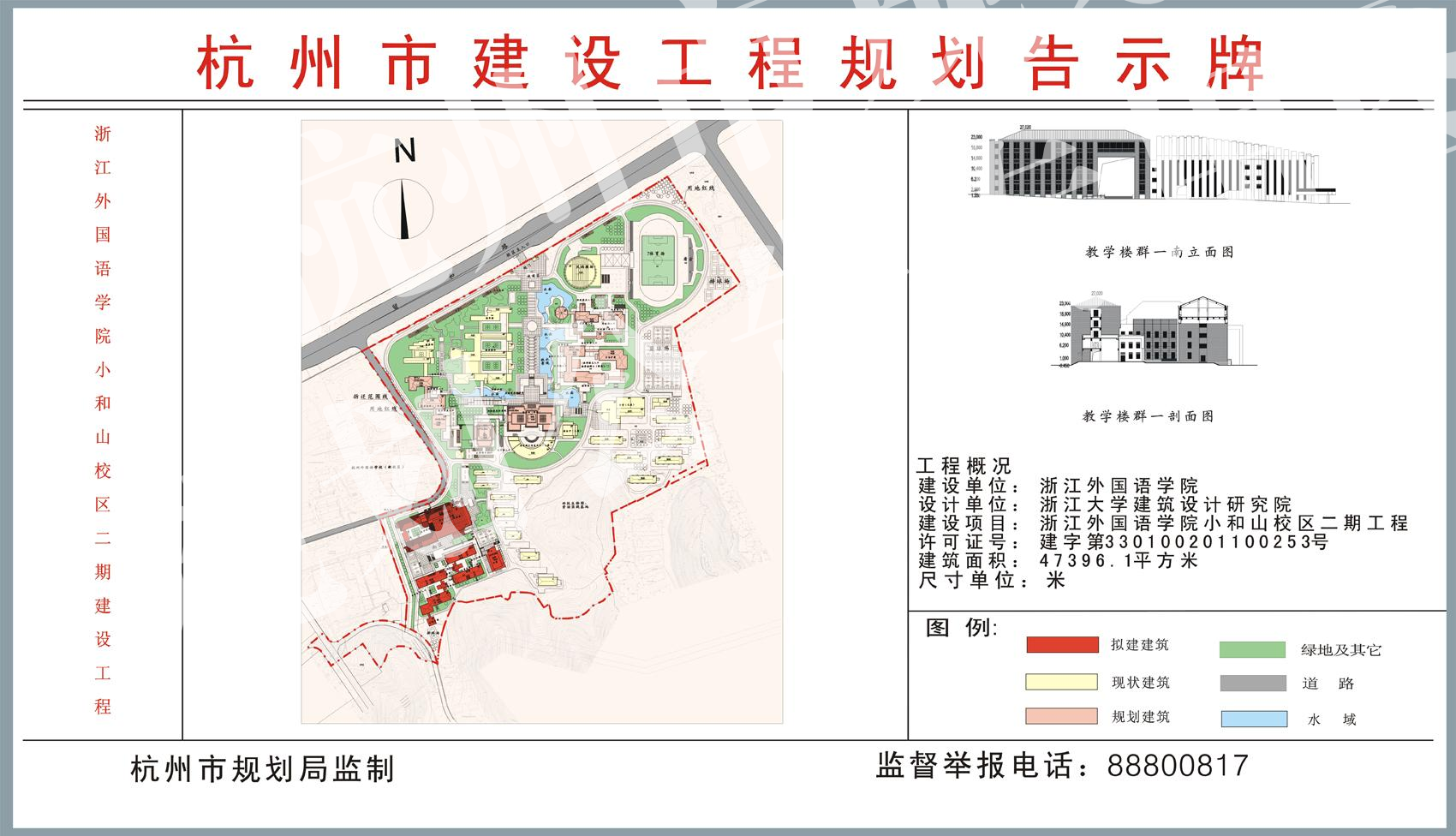Click the legend label 拟建建筑
The height and width of the screenshot is (836, 1456).
[1140, 645]
